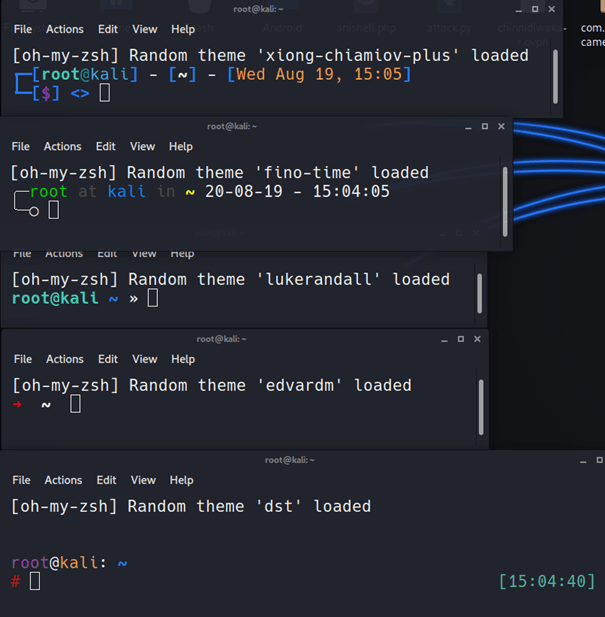Click scrollbar in edvardm terminal

(x=481, y=407)
